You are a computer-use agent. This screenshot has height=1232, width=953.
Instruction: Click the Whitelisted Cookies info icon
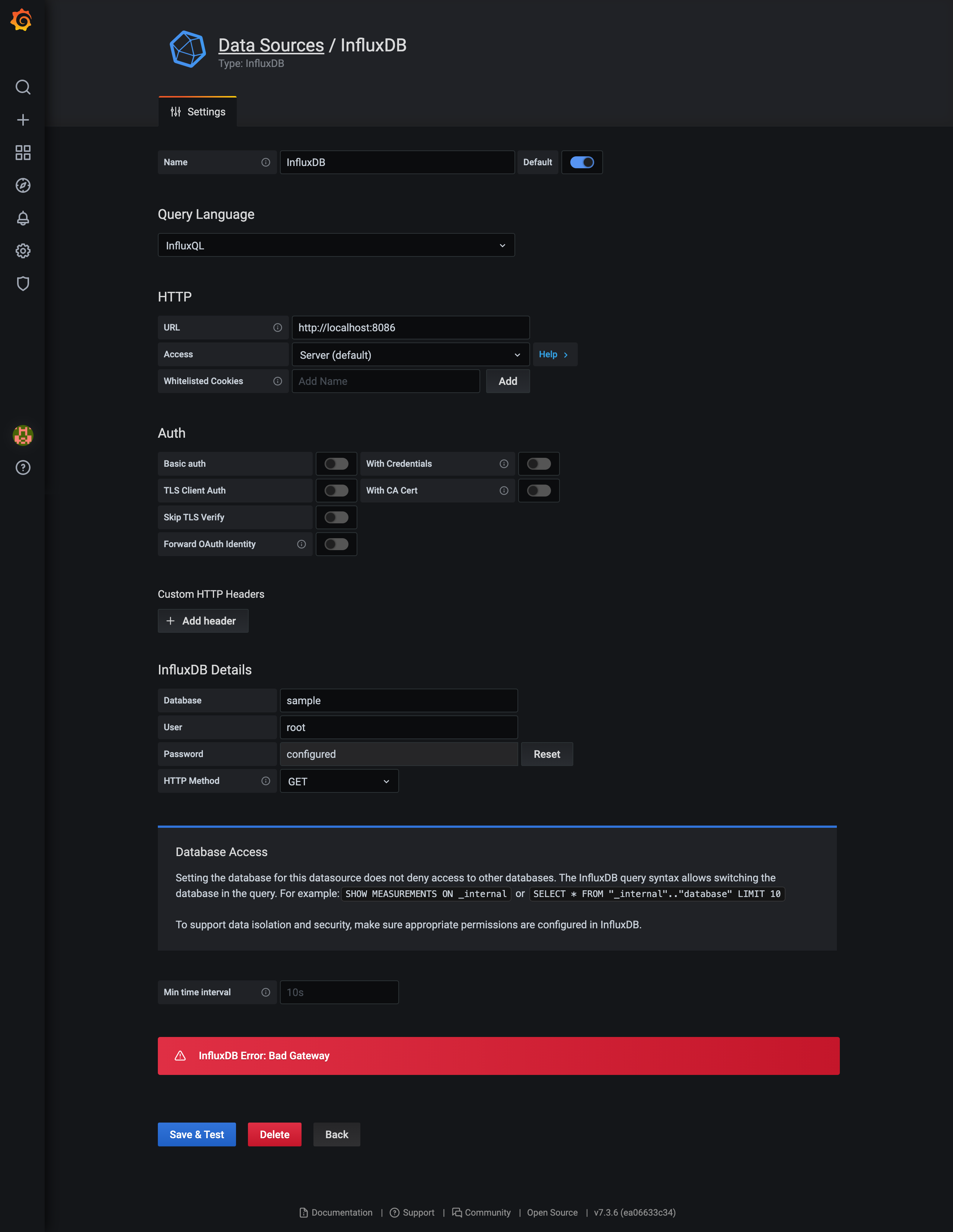point(277,382)
